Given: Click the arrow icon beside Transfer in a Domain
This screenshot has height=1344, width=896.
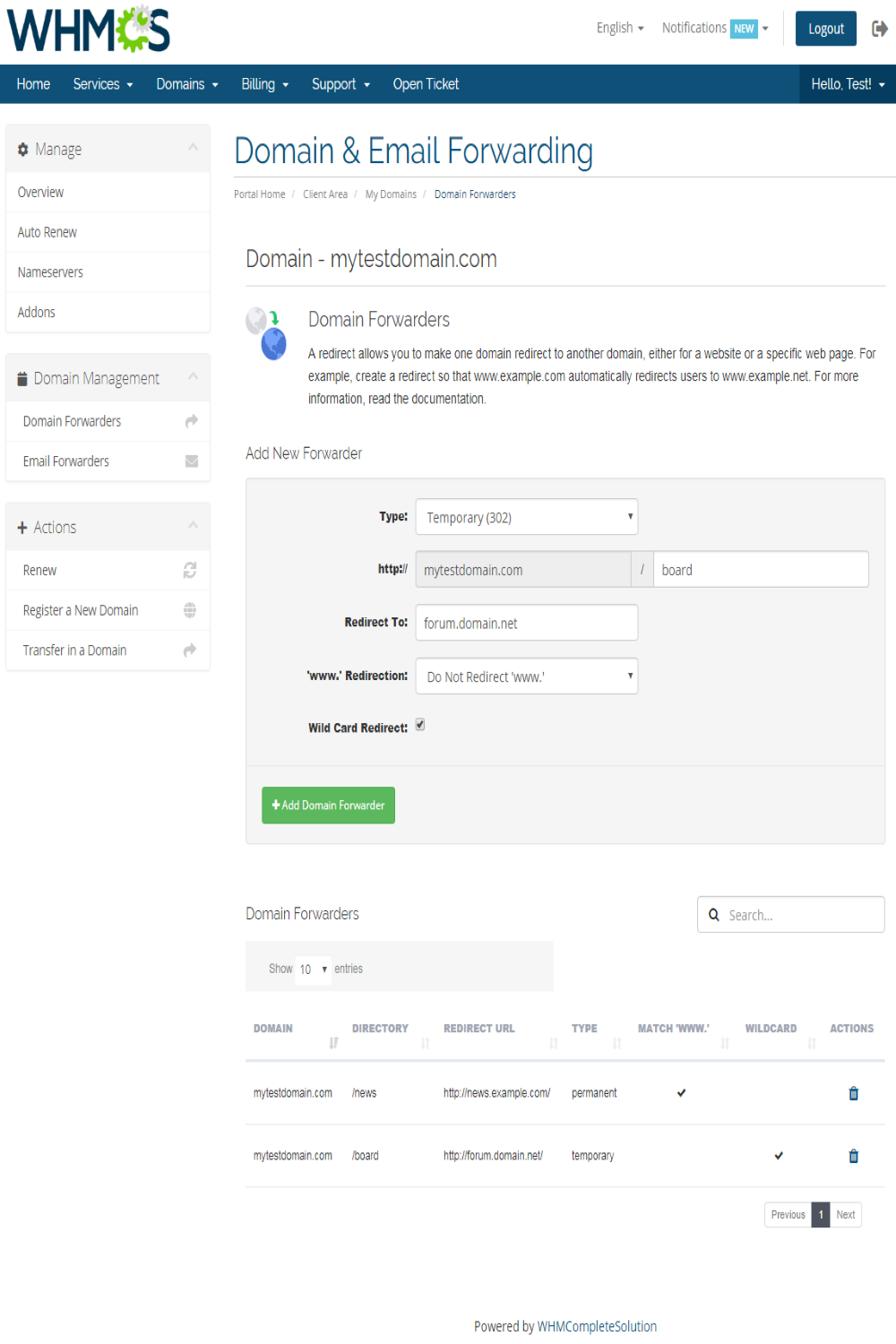Looking at the screenshot, I should pyautogui.click(x=190, y=650).
